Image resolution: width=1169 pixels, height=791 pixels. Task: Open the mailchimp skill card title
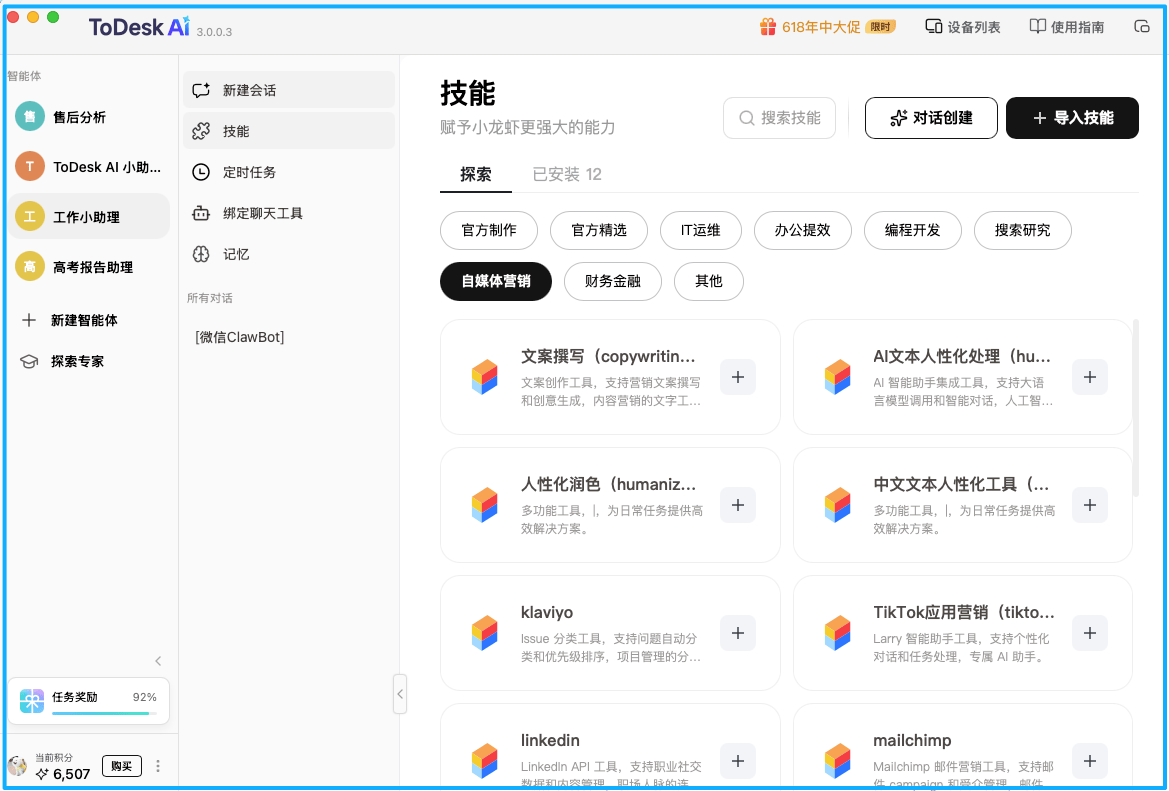coord(912,740)
